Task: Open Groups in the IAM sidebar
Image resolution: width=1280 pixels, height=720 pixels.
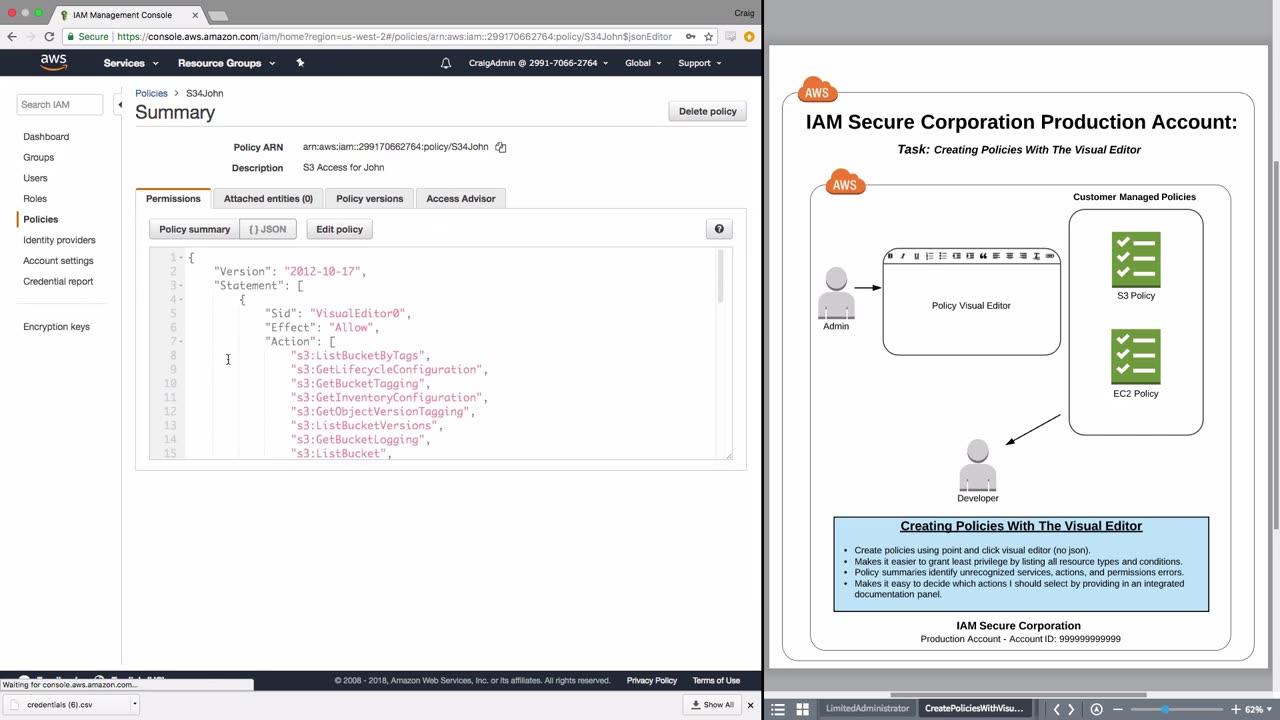Action: (39, 157)
